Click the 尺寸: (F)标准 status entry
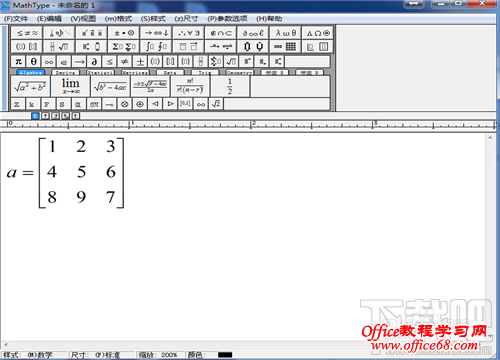The width and height of the screenshot is (500, 360). [x=95, y=355]
